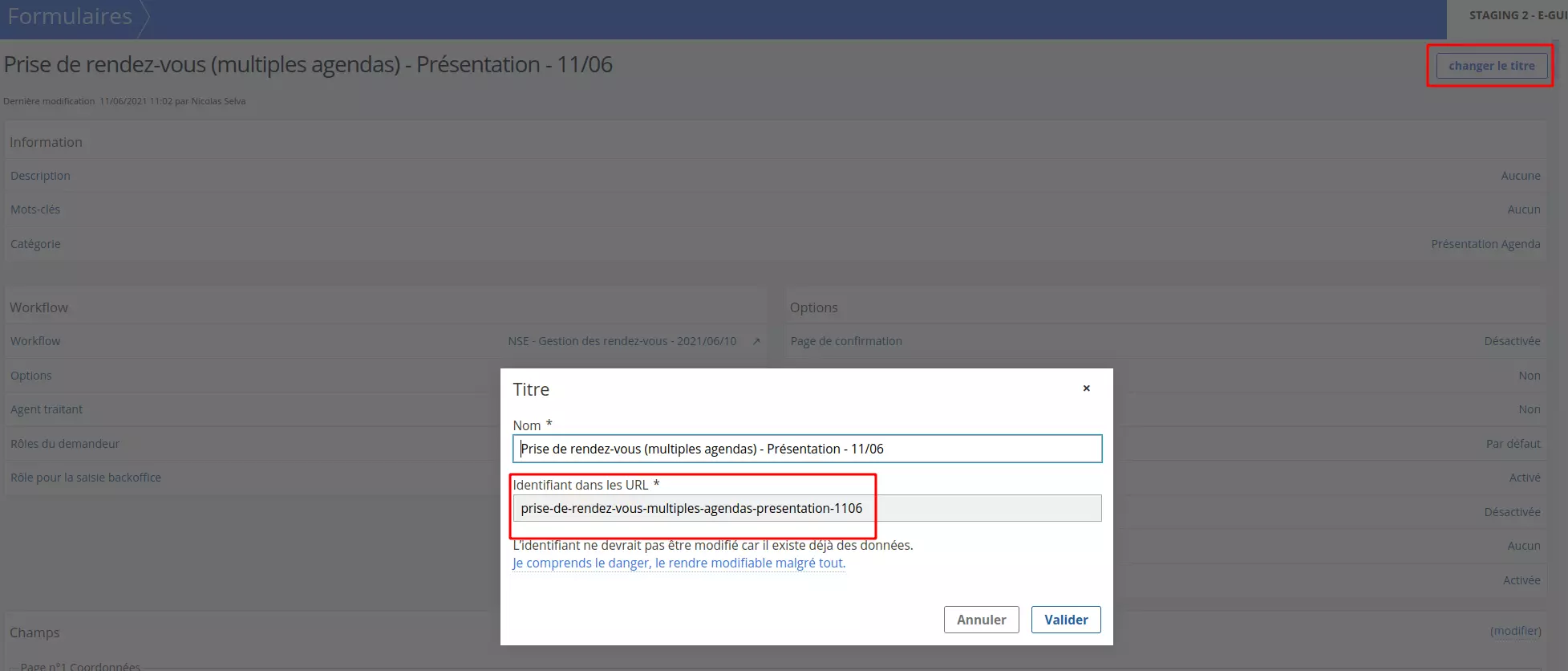This screenshot has height=671, width=1568.
Task: Close the Titre dialog with the X
Action: [1086, 388]
